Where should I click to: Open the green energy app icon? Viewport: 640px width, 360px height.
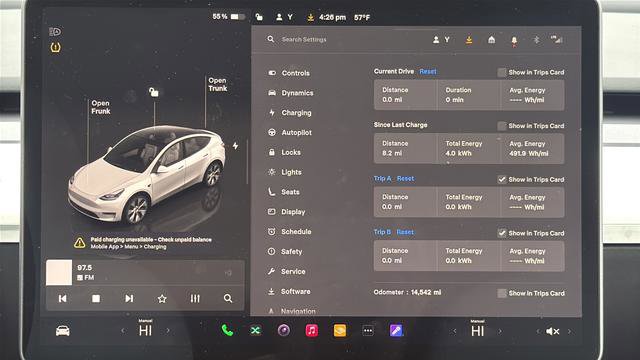[x=256, y=331]
